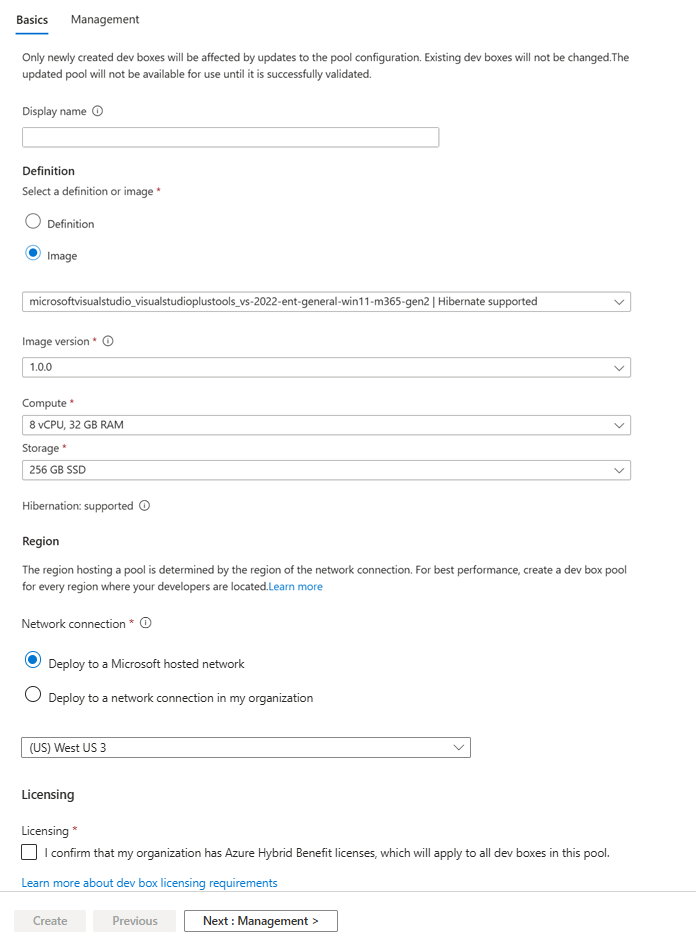Select Deploy to a network connection in my organization

[x=33, y=695]
